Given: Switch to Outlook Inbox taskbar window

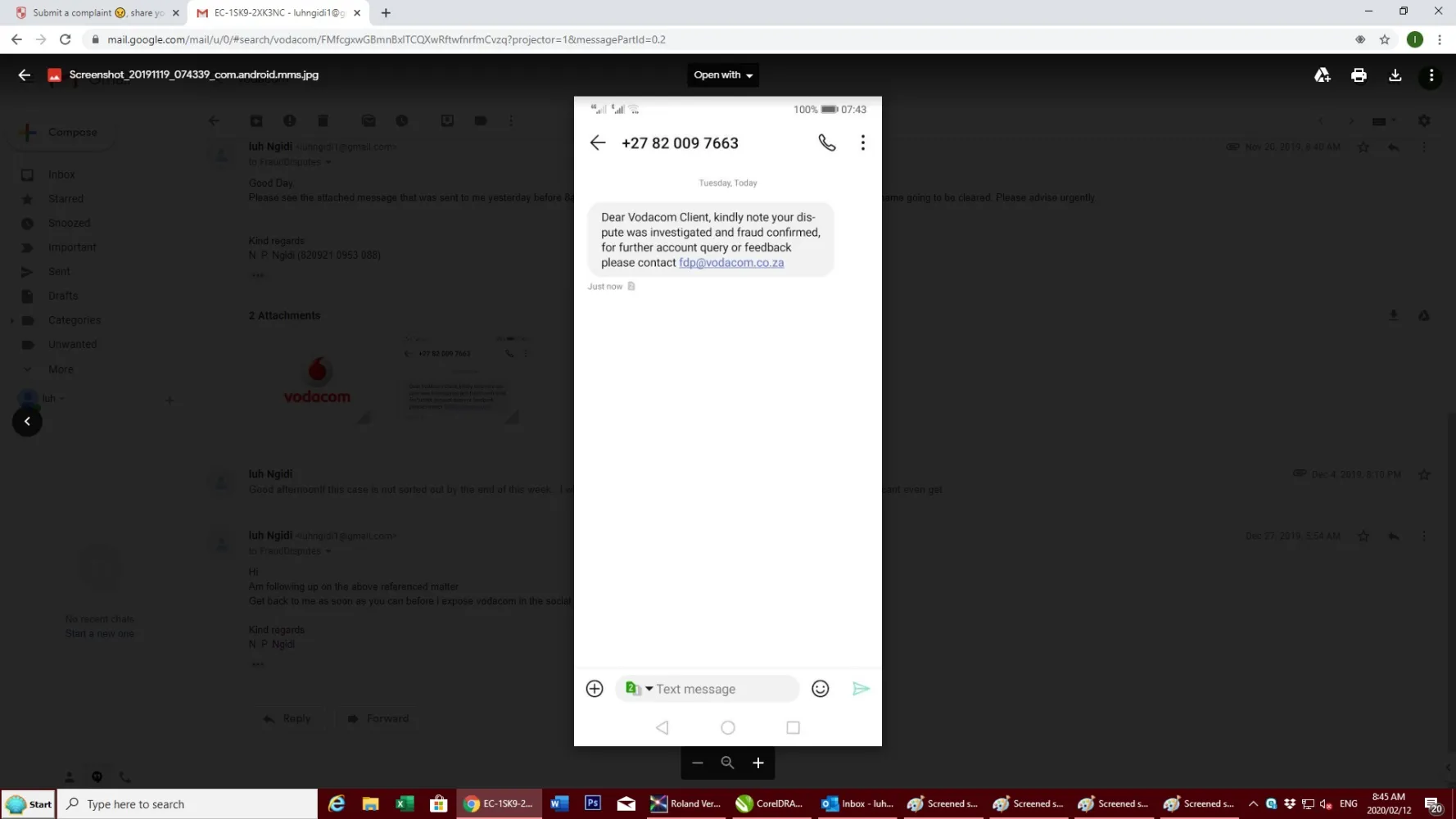Looking at the screenshot, I should (x=857, y=803).
